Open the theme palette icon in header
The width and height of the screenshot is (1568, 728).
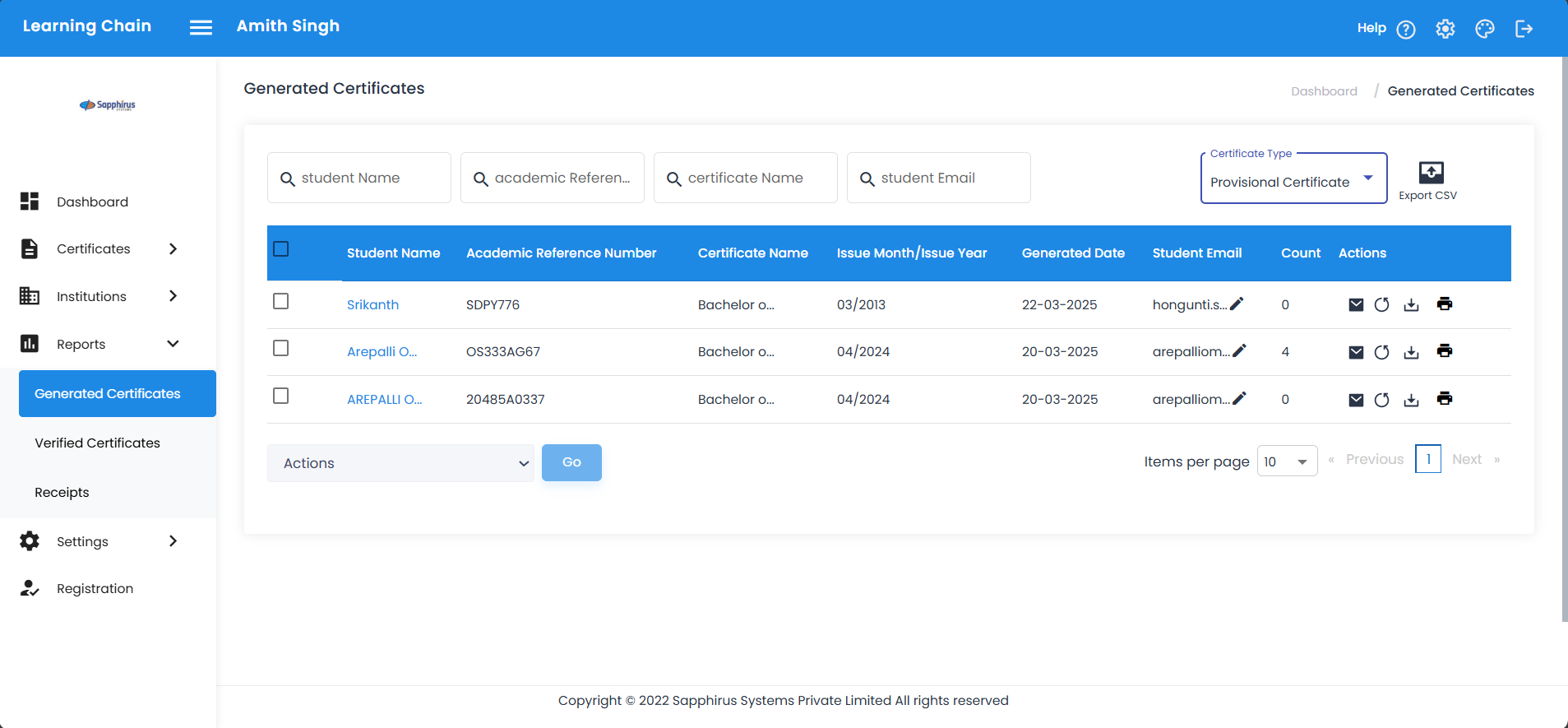[x=1484, y=29]
